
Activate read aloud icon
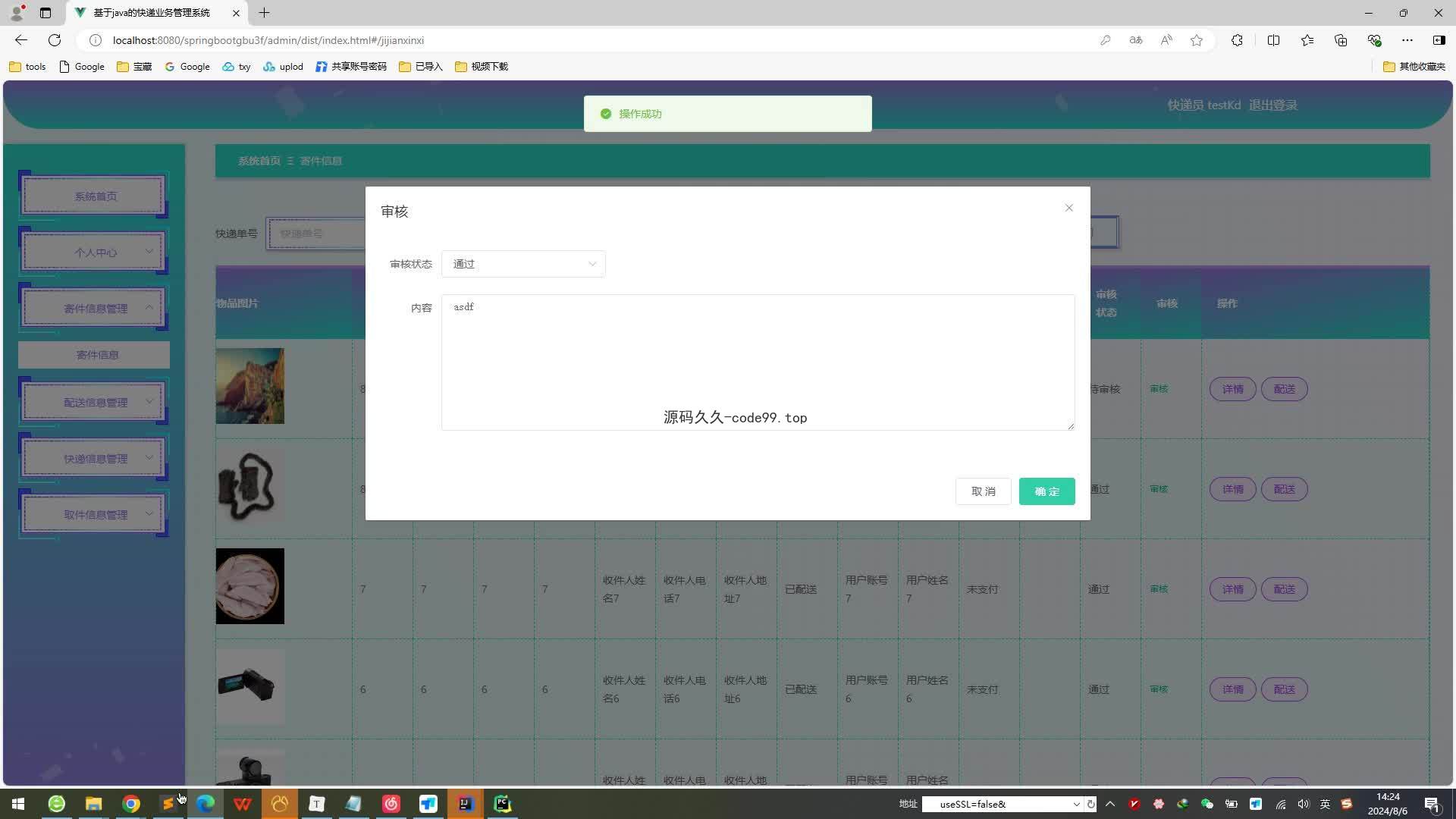click(x=1166, y=40)
